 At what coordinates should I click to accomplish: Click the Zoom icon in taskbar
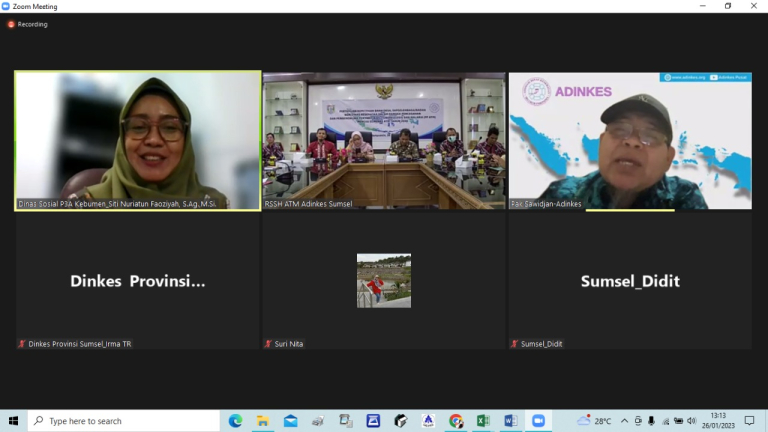pyautogui.click(x=538, y=421)
